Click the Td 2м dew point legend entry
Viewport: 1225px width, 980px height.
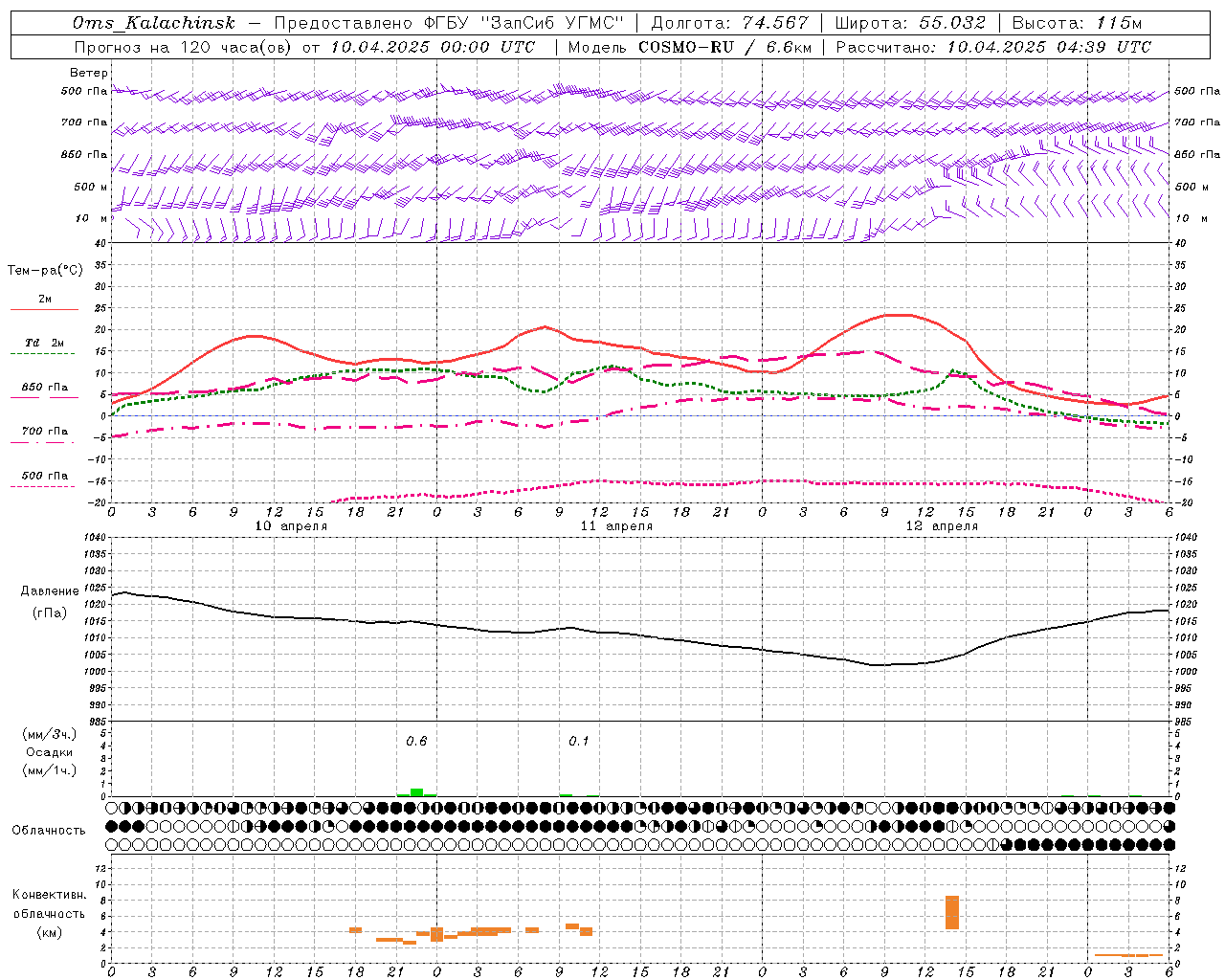44,345
